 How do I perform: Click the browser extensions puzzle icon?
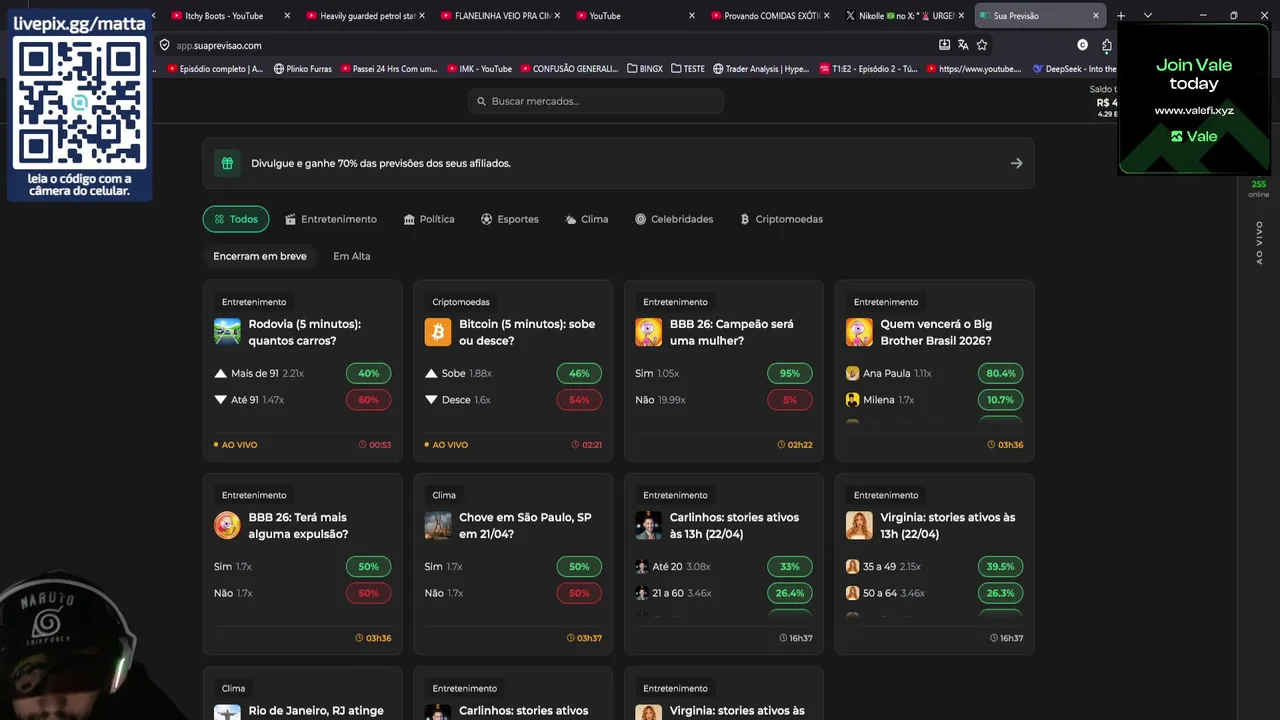click(1107, 45)
